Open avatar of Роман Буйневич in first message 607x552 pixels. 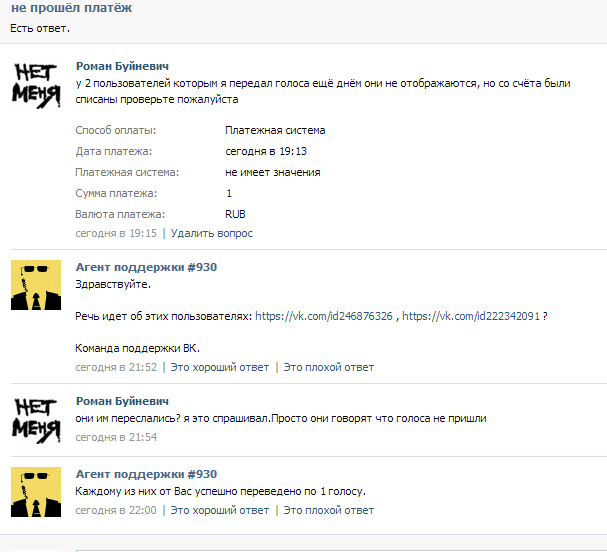click(x=36, y=85)
